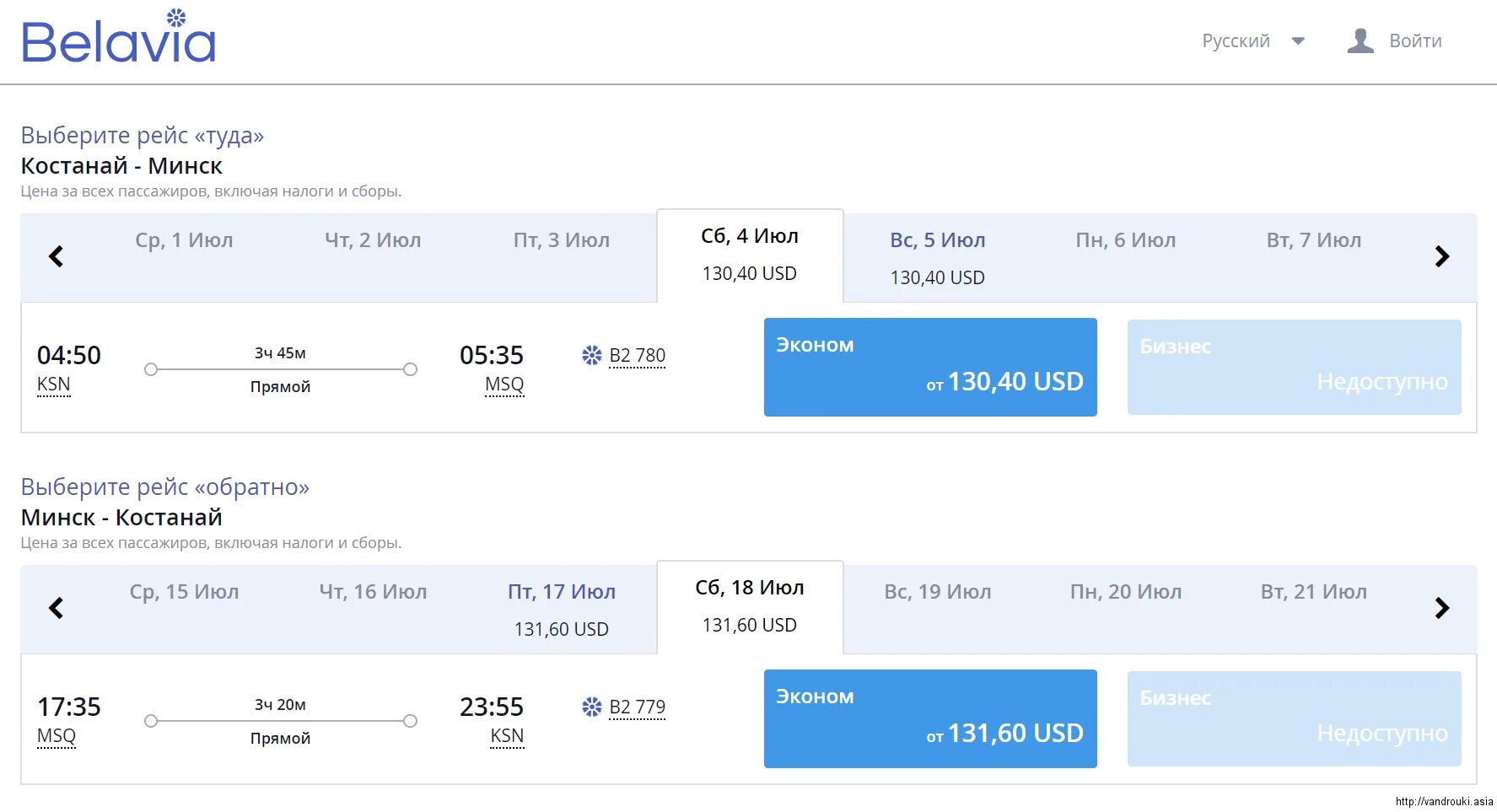Select the Пт, 17 Июл date tab
1497x812 pixels.
(x=561, y=609)
